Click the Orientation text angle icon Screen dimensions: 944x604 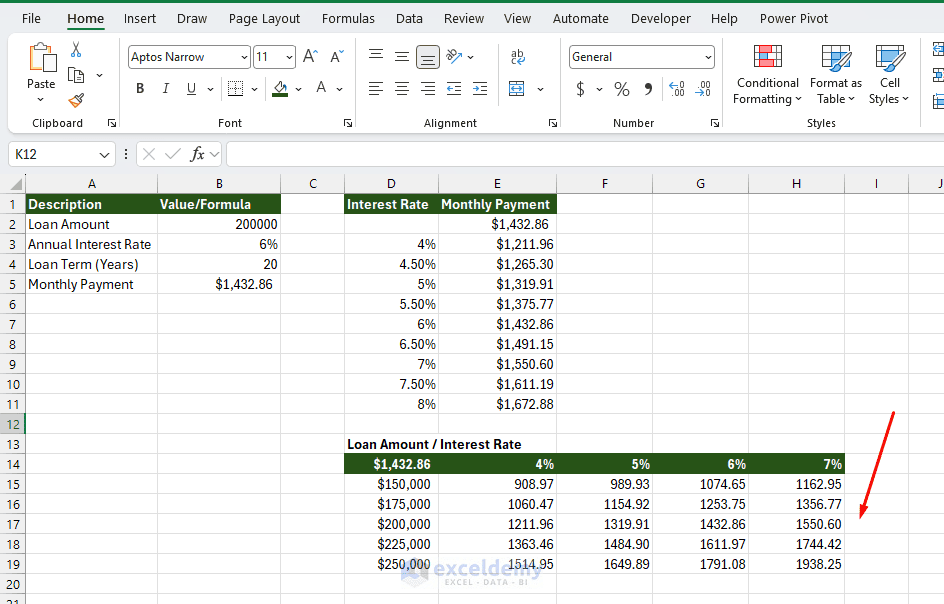(454, 57)
